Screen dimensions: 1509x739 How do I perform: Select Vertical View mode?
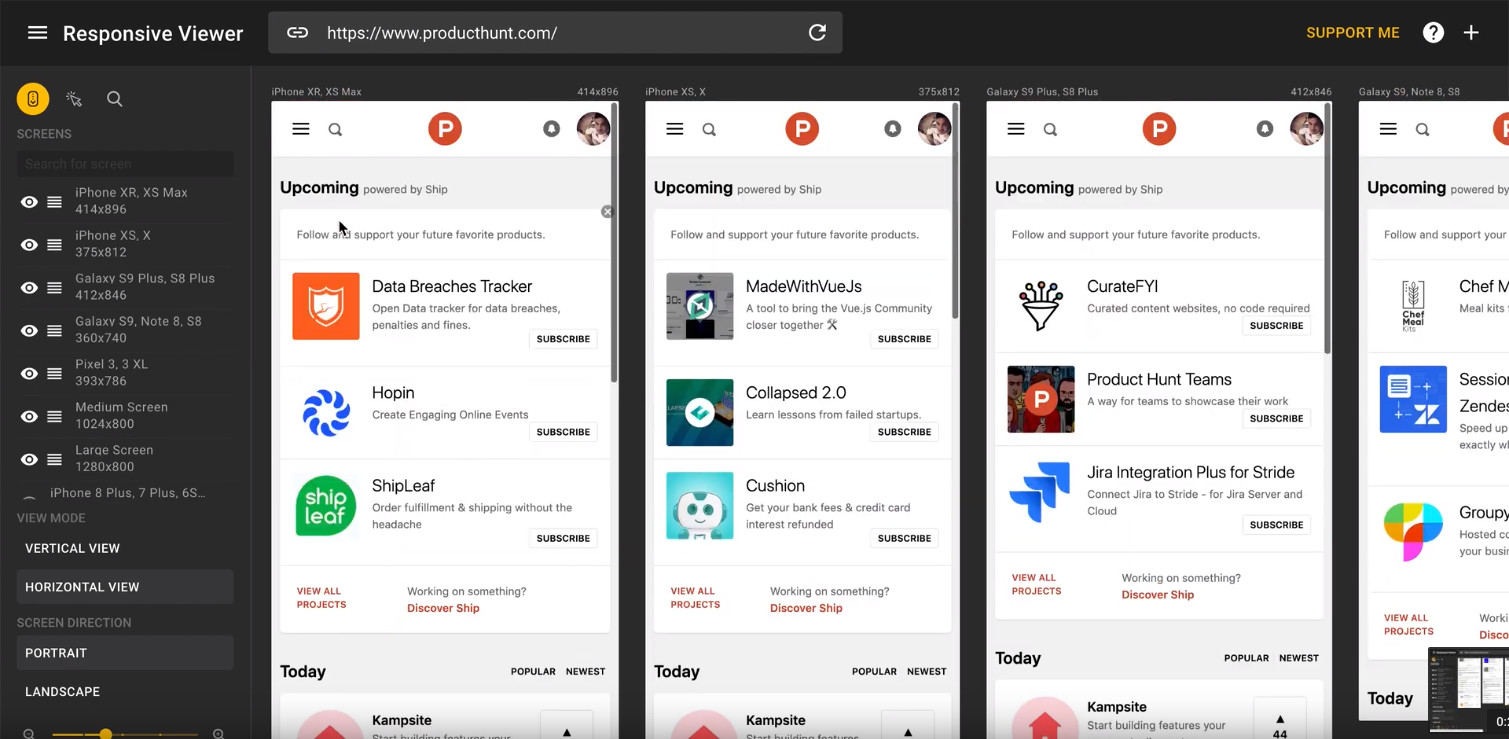click(x=125, y=548)
